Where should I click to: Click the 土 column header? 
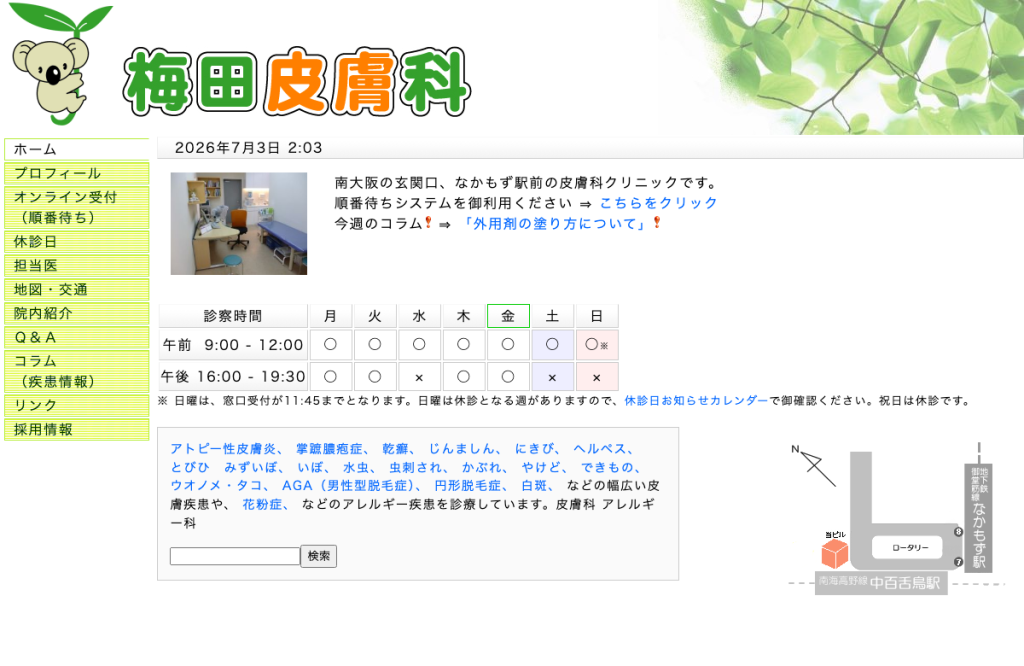[552, 316]
